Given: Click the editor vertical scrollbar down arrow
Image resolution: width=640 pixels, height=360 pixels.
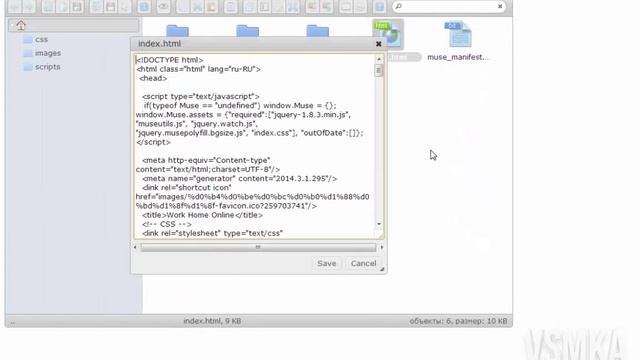Looking at the screenshot, I should point(379,224).
